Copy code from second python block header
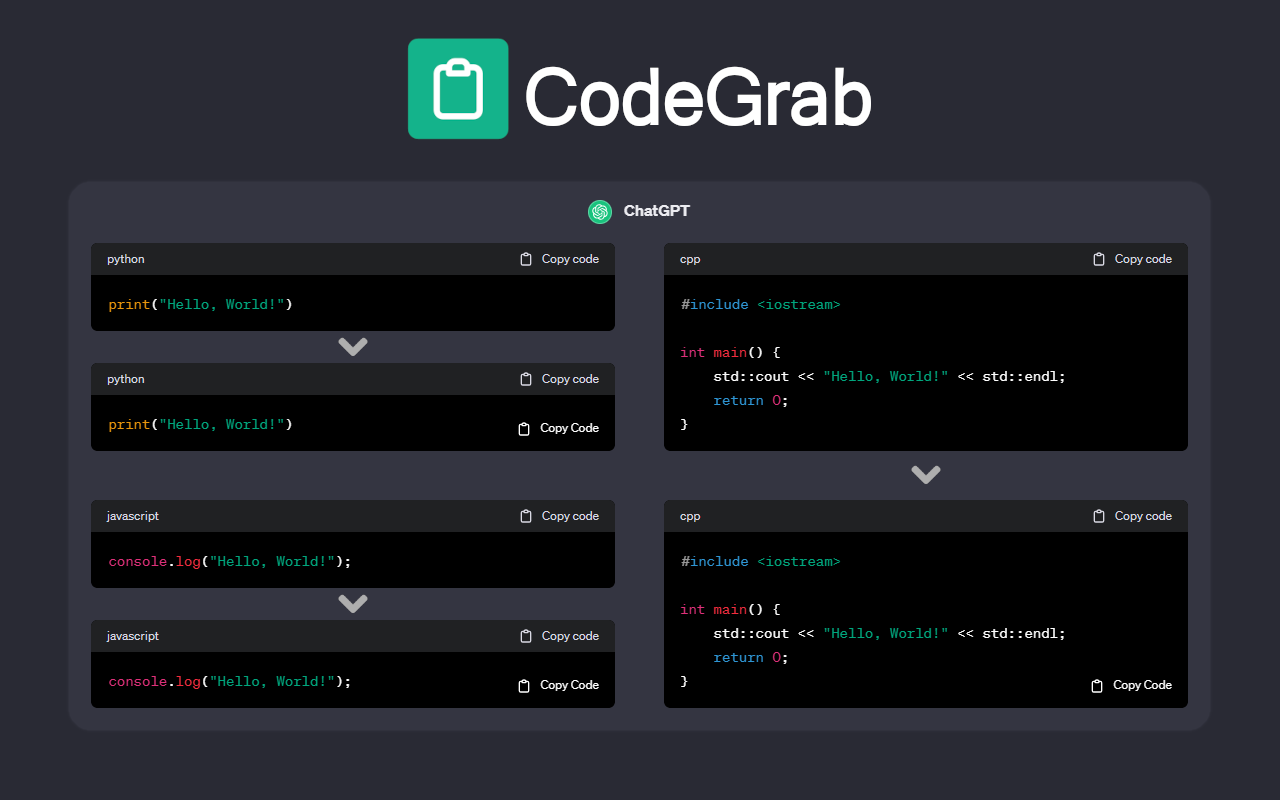The image size is (1280, 800). pos(560,379)
